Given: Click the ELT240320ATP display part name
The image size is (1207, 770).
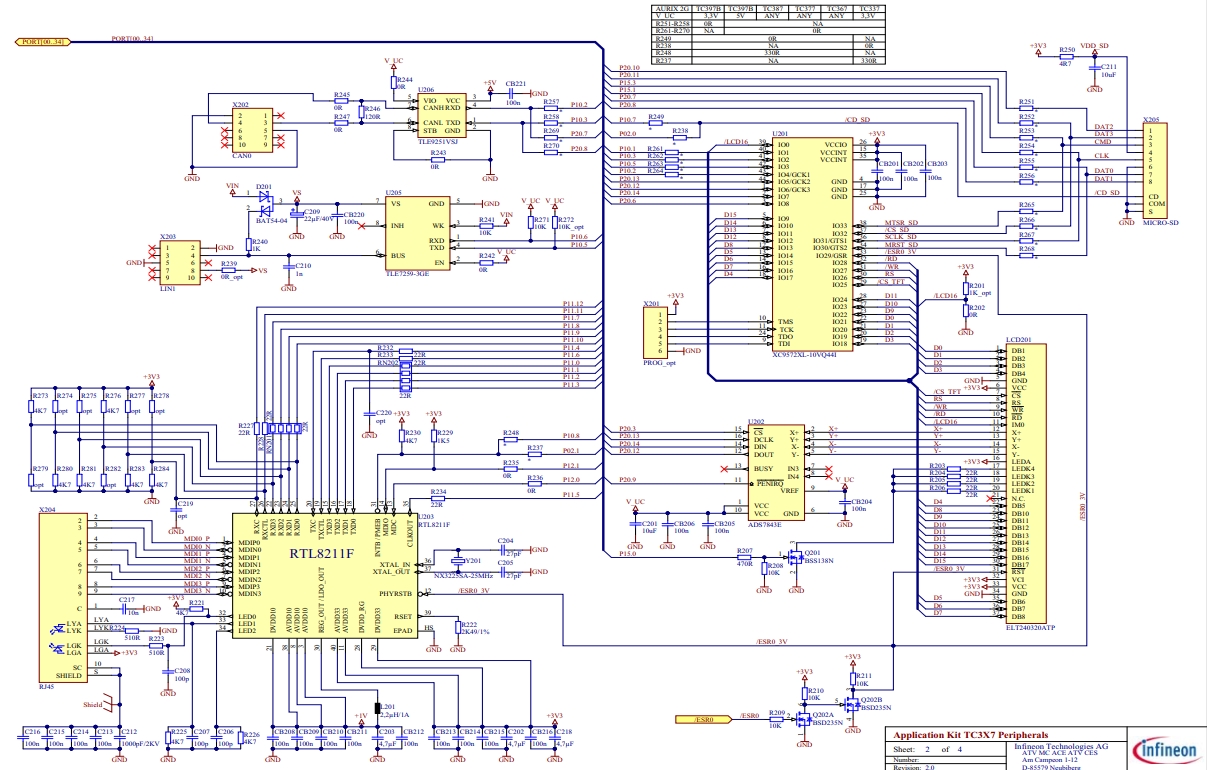Looking at the screenshot, I should pyautogui.click(x=1030, y=626).
